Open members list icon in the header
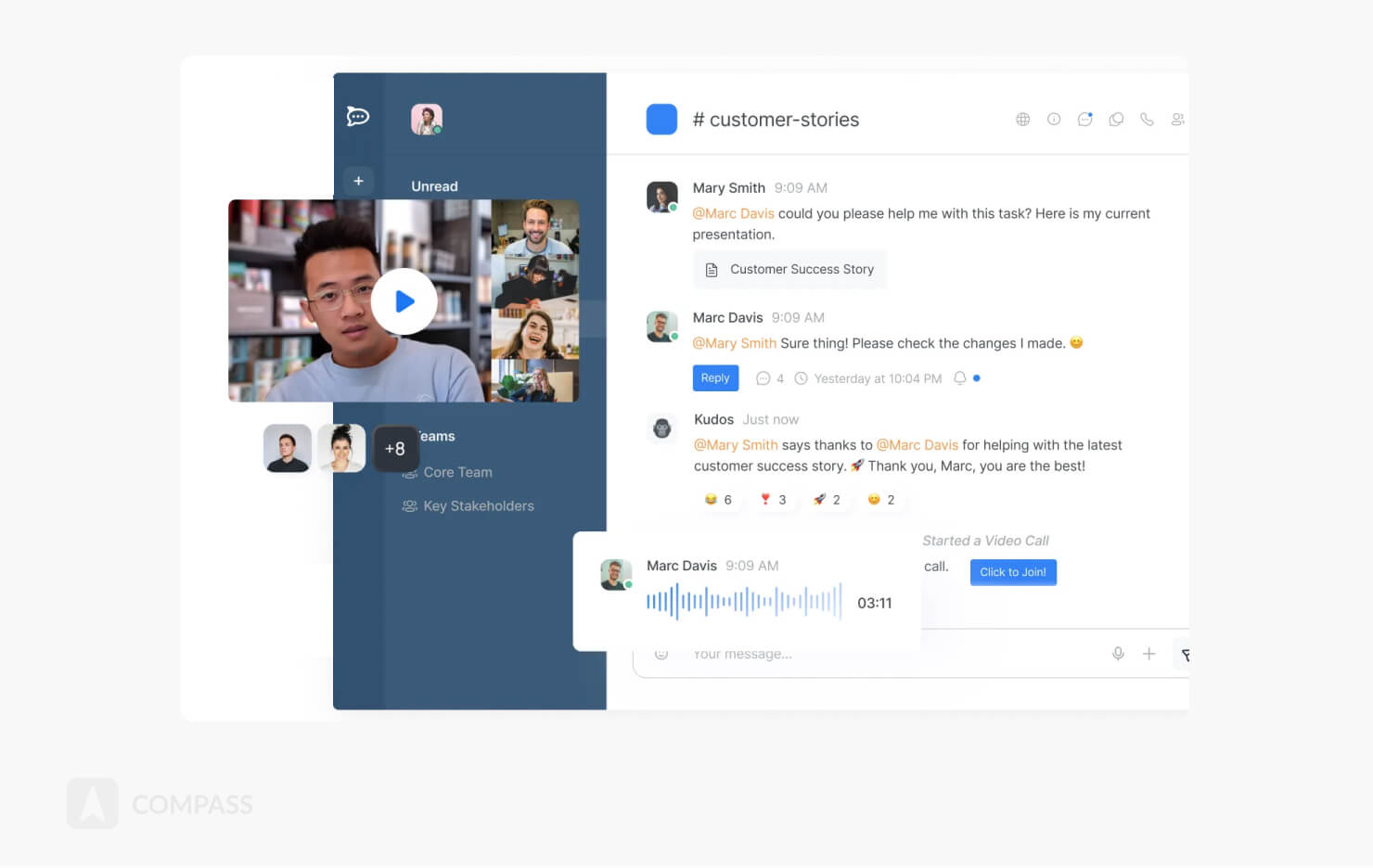Viewport: 1373px width, 868px height. 1177,120
